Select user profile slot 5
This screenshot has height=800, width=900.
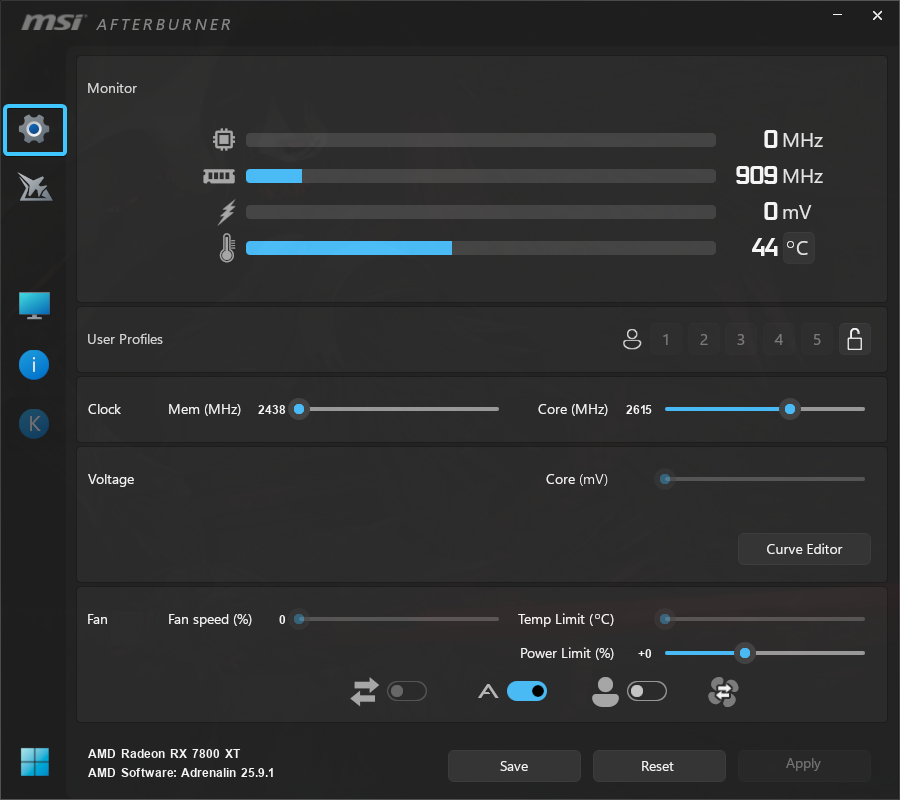pyautogui.click(x=816, y=340)
